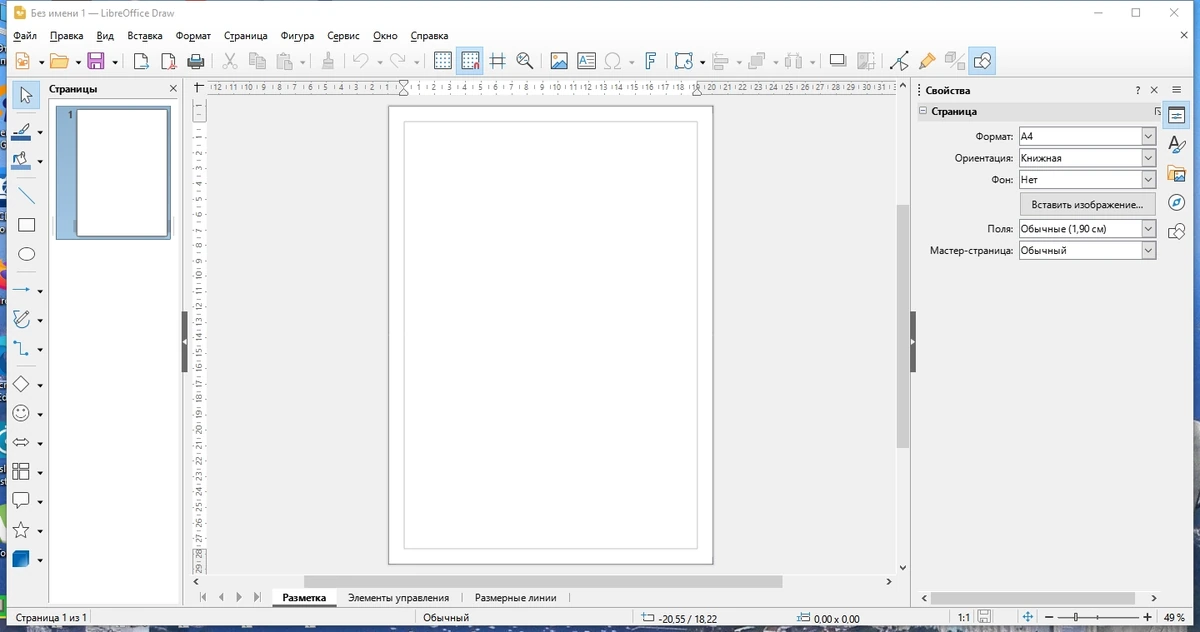
Task: Open the Flowchart shapes tool
Action: [22, 472]
